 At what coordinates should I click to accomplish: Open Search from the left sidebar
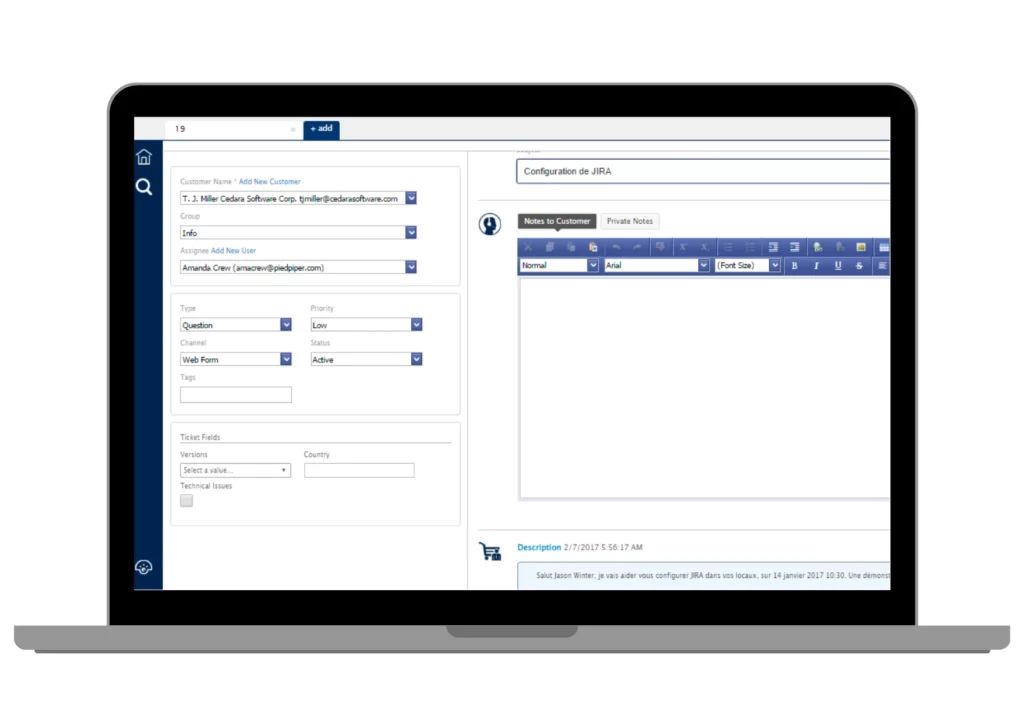tap(144, 186)
